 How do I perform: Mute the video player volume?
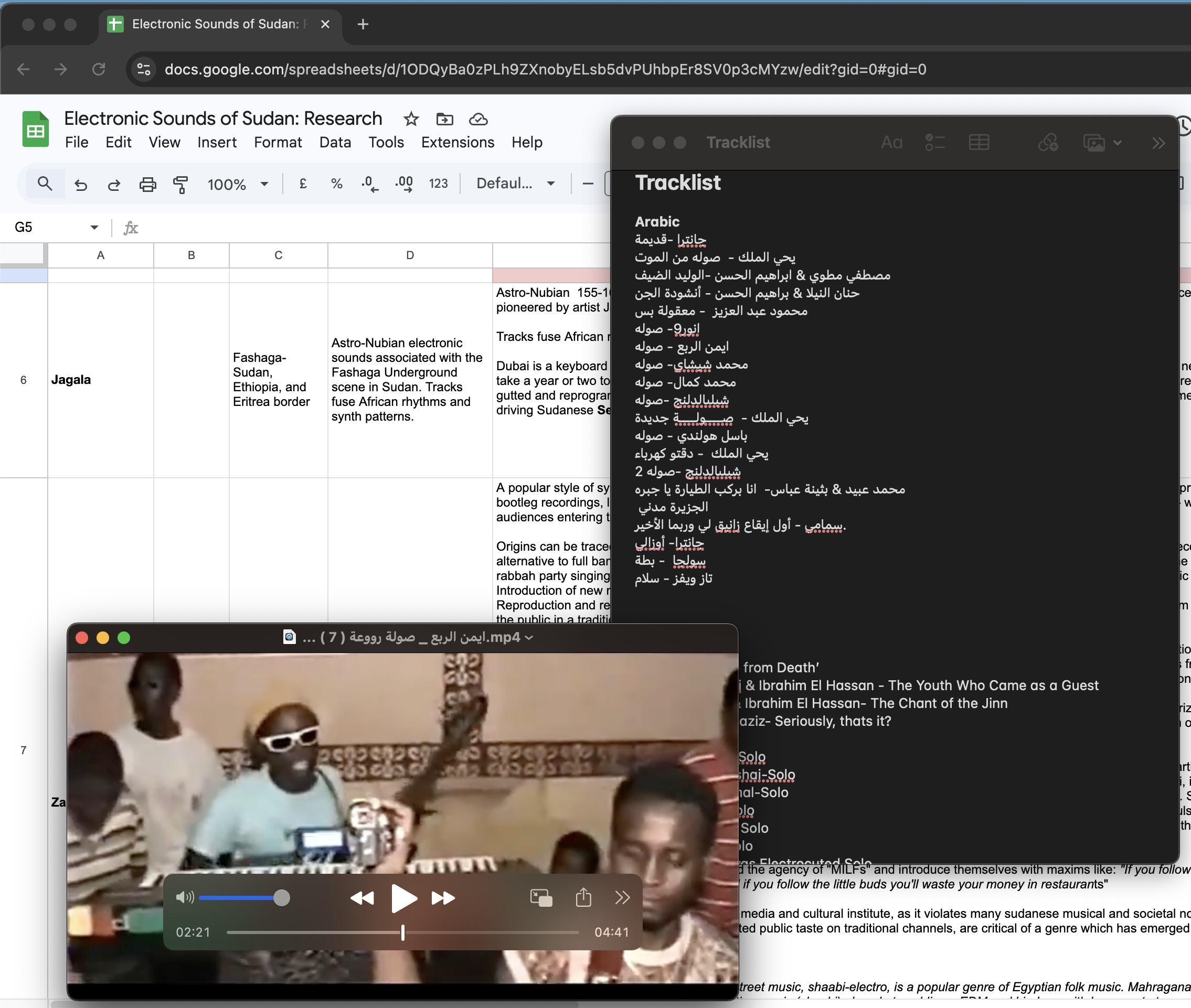click(184, 897)
